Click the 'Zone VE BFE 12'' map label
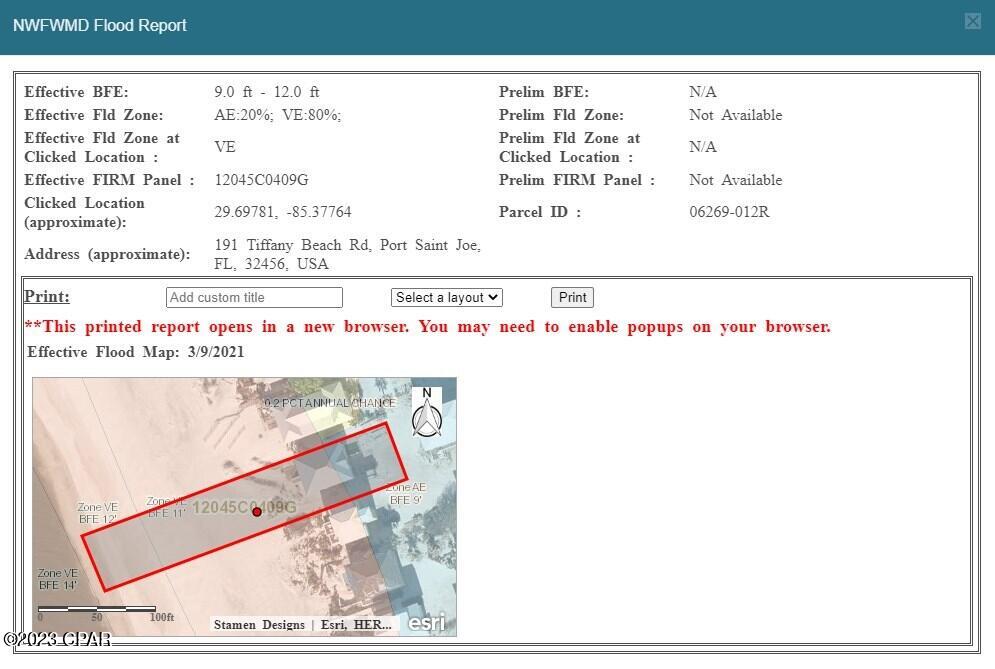Screen dimensions: 995x669 click(x=98, y=513)
